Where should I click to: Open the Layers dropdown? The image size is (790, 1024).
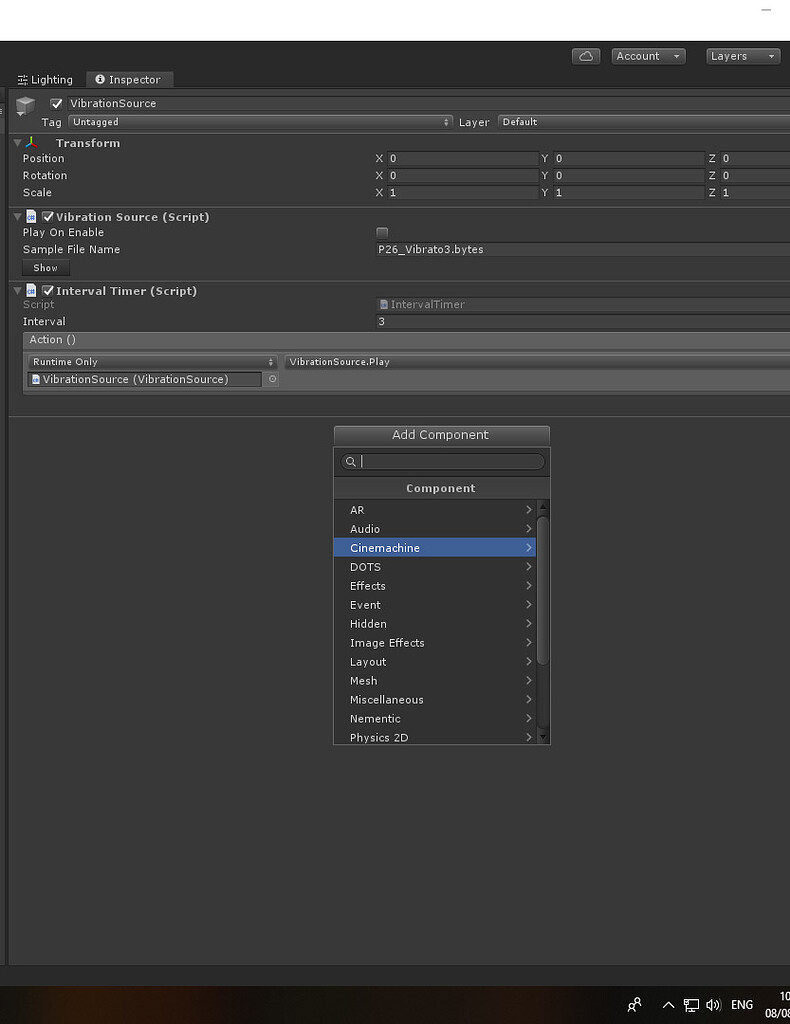point(743,56)
